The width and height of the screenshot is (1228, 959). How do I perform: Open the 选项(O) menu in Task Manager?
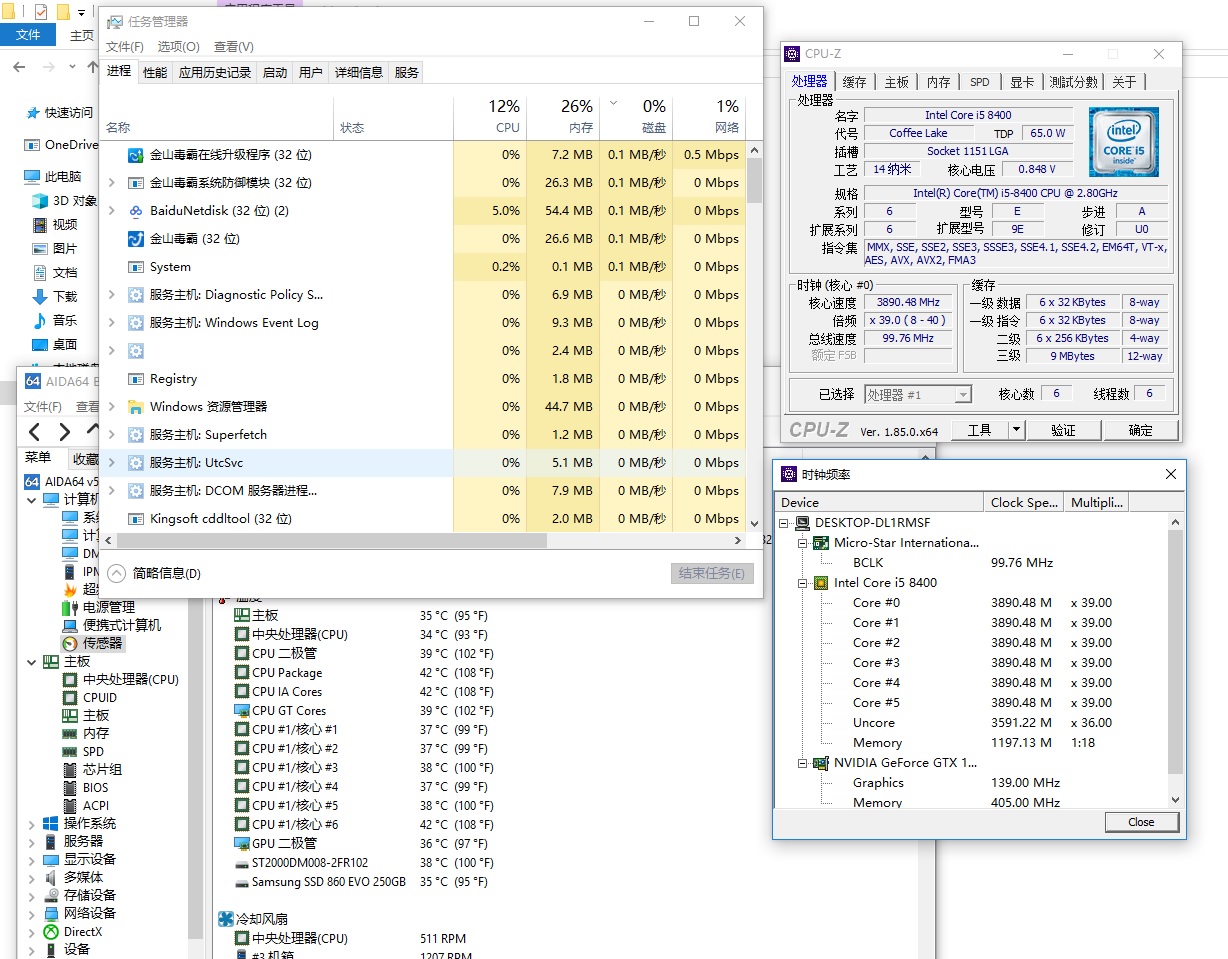179,46
